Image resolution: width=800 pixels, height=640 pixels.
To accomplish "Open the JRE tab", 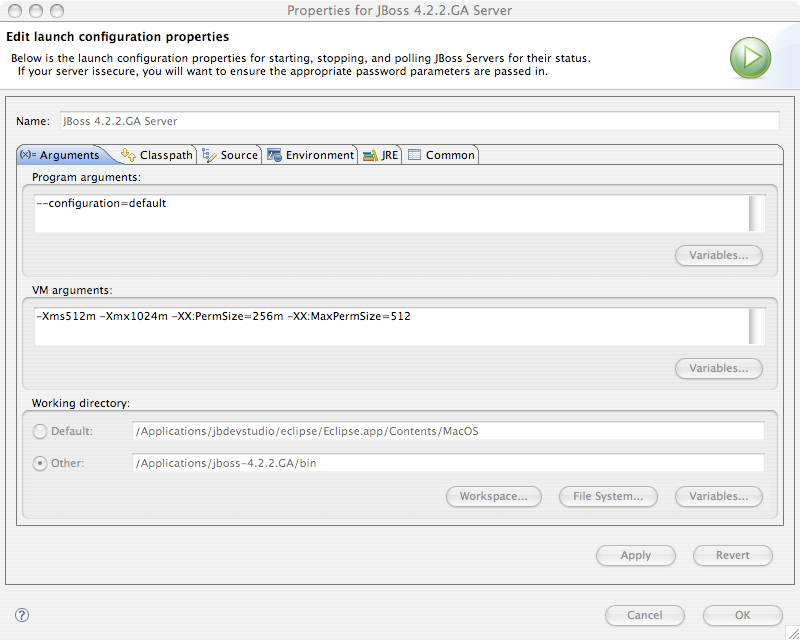I will tap(381, 155).
